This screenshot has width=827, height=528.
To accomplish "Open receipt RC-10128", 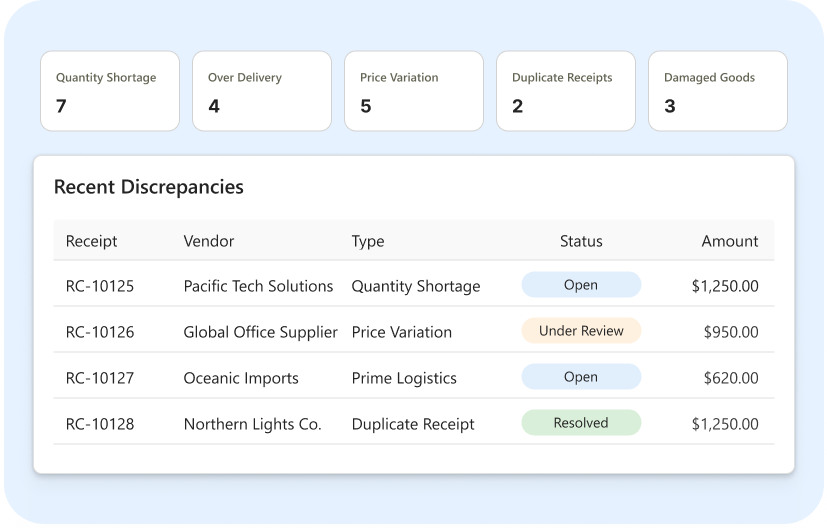I will pyautogui.click(x=100, y=424).
